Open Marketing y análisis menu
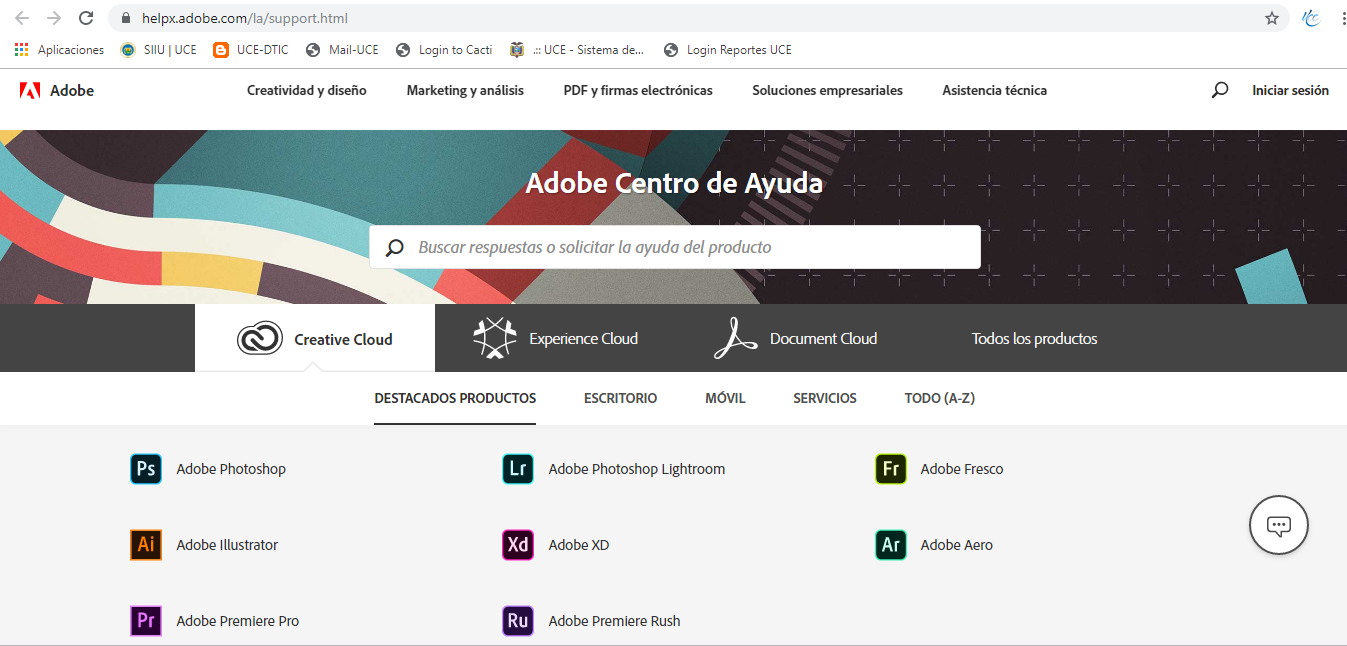1347x646 pixels. [465, 90]
